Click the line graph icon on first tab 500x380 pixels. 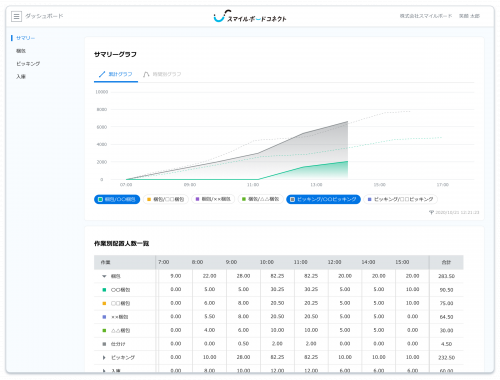click(x=102, y=74)
